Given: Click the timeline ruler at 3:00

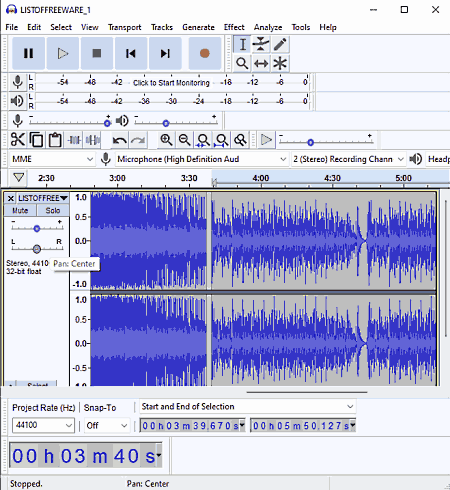Looking at the screenshot, I should pyautogui.click(x=117, y=178).
